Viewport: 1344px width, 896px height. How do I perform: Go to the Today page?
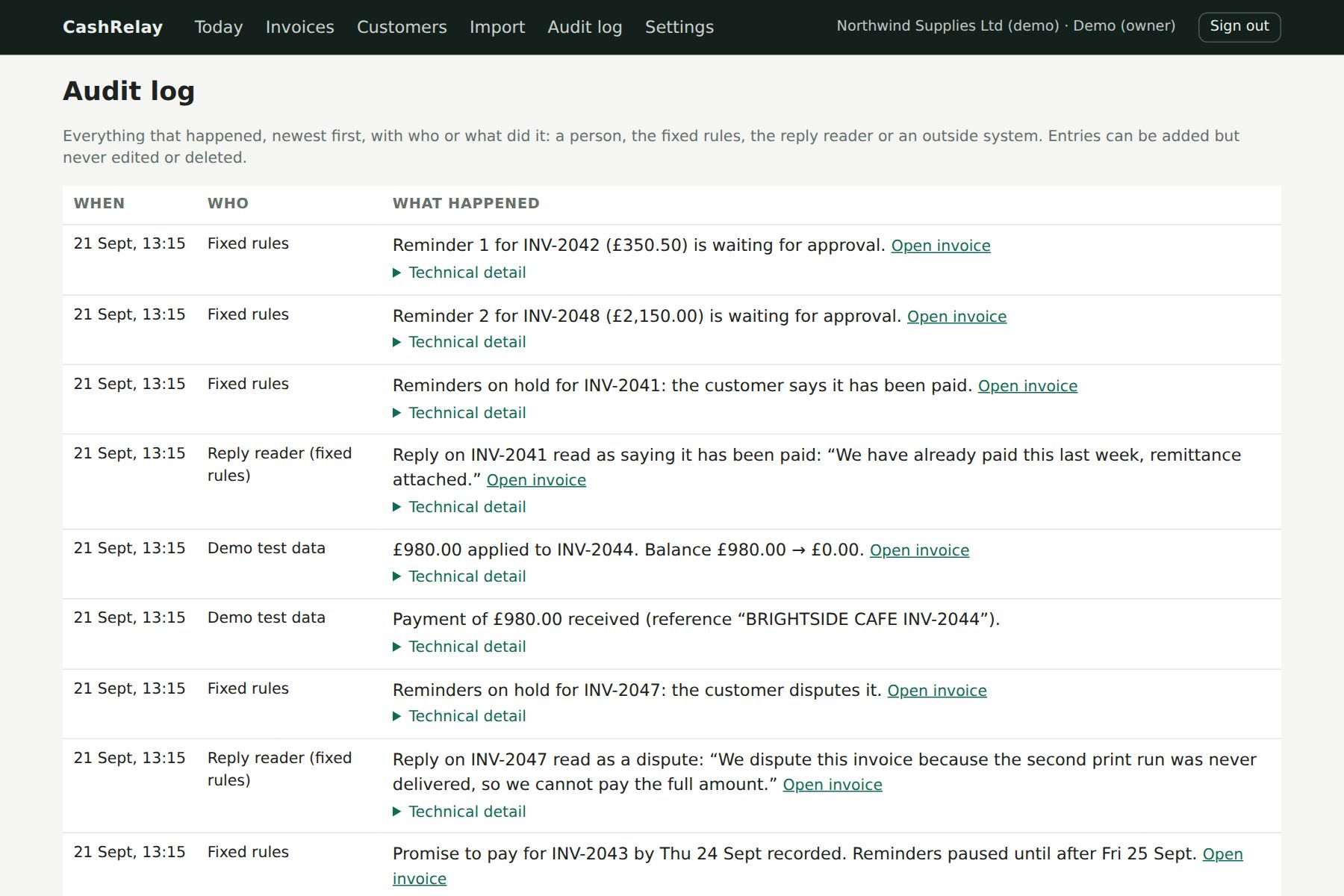click(219, 27)
